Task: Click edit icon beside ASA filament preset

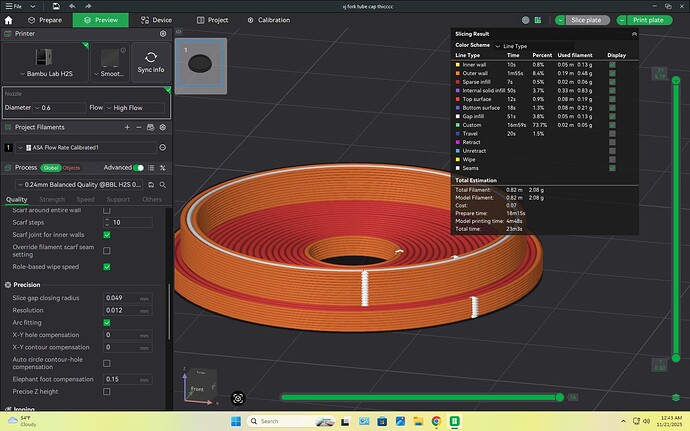Action: (x=162, y=147)
